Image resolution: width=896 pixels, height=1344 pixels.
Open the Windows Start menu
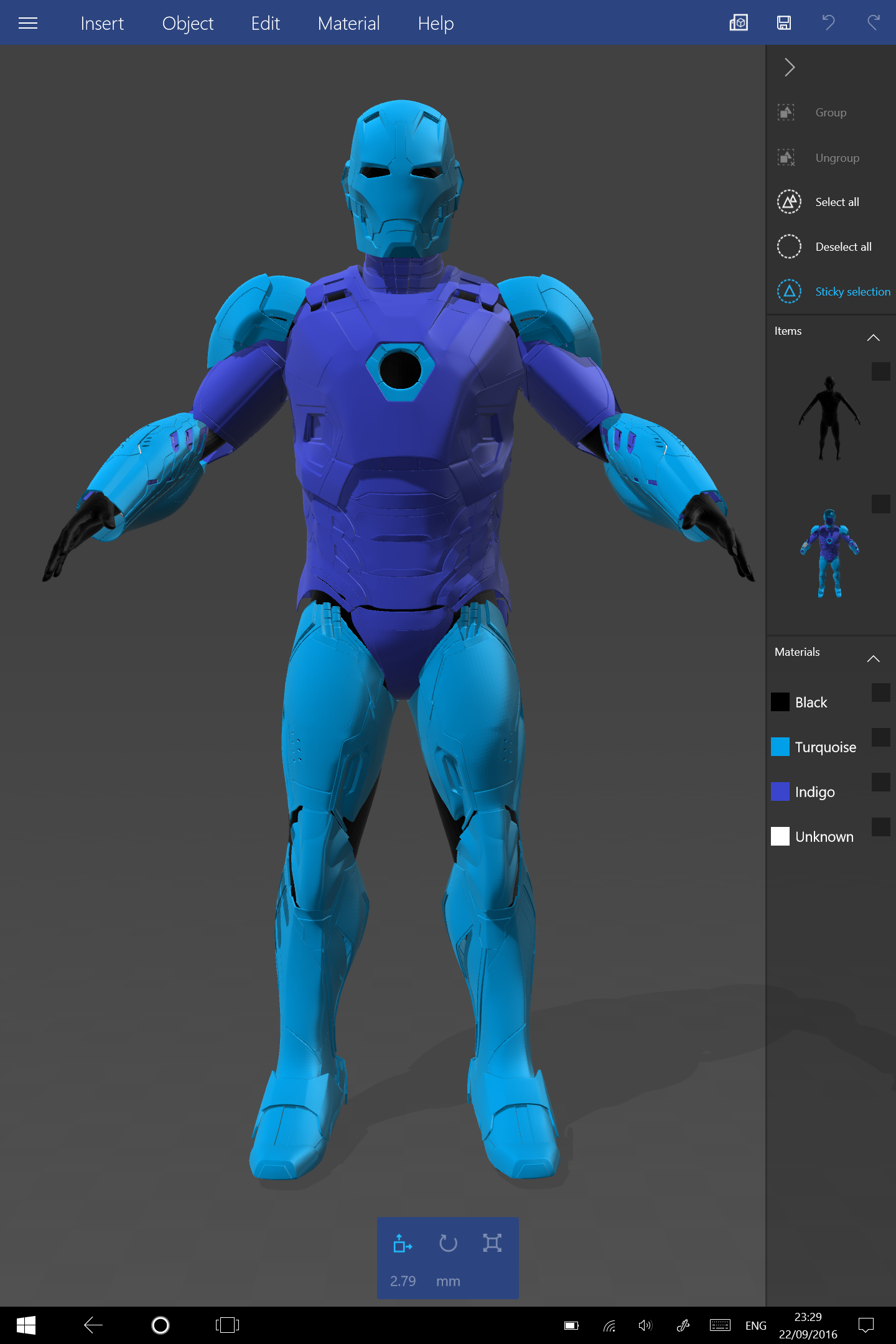pos(26,1325)
